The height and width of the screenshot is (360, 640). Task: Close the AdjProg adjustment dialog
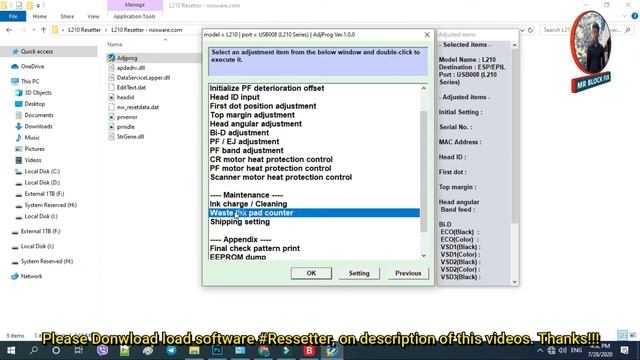(427, 35)
